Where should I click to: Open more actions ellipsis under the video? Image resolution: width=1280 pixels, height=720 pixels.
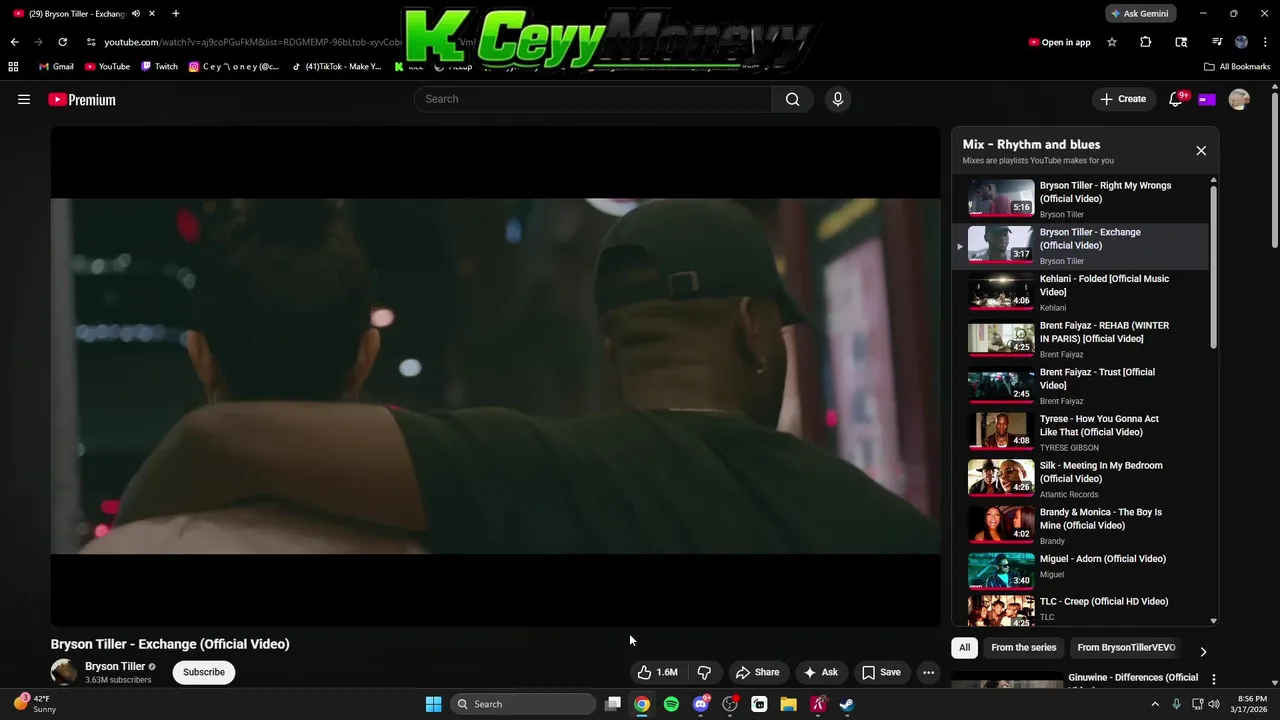[x=928, y=672]
